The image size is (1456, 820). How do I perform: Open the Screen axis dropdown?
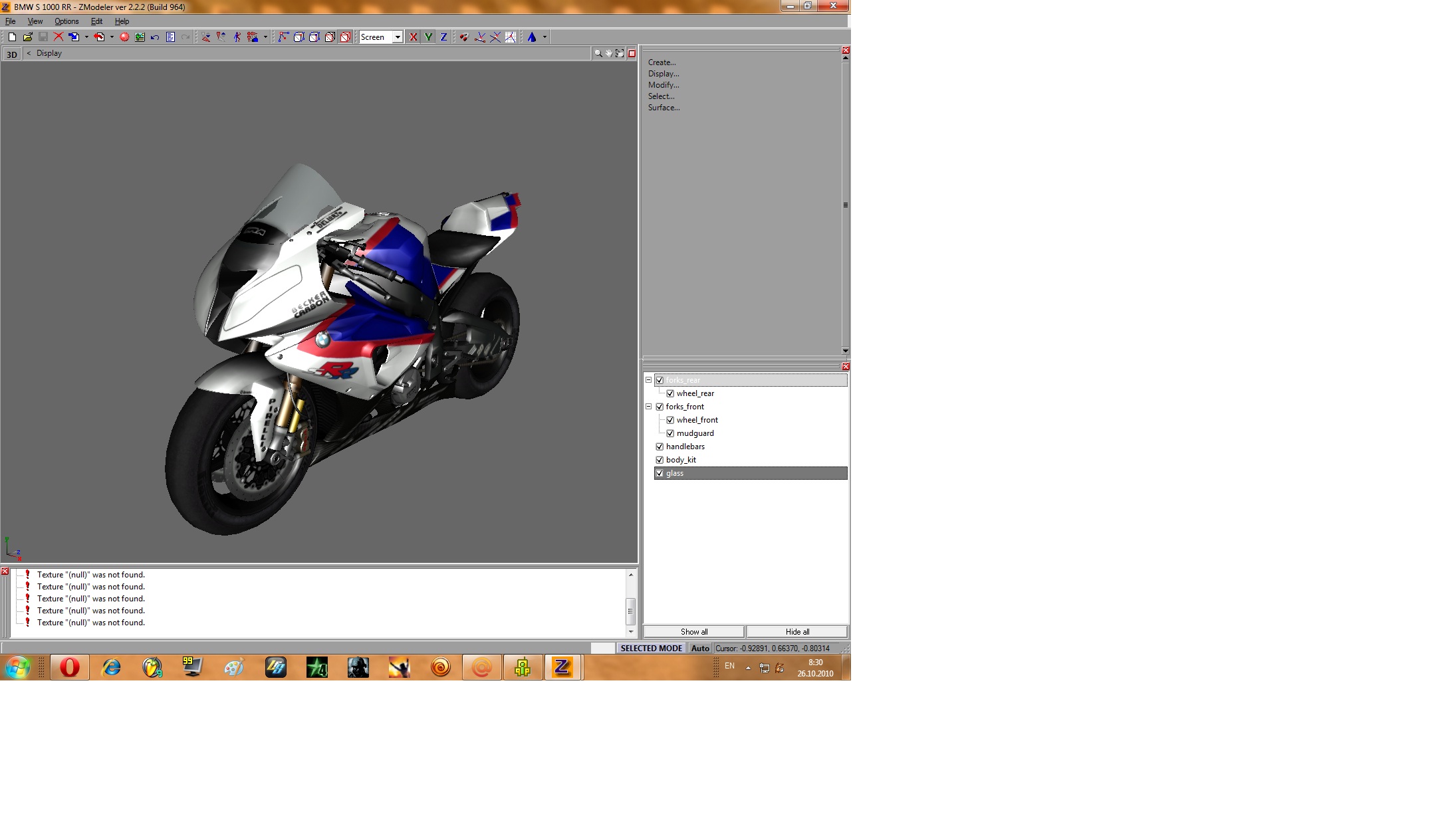pos(398,37)
